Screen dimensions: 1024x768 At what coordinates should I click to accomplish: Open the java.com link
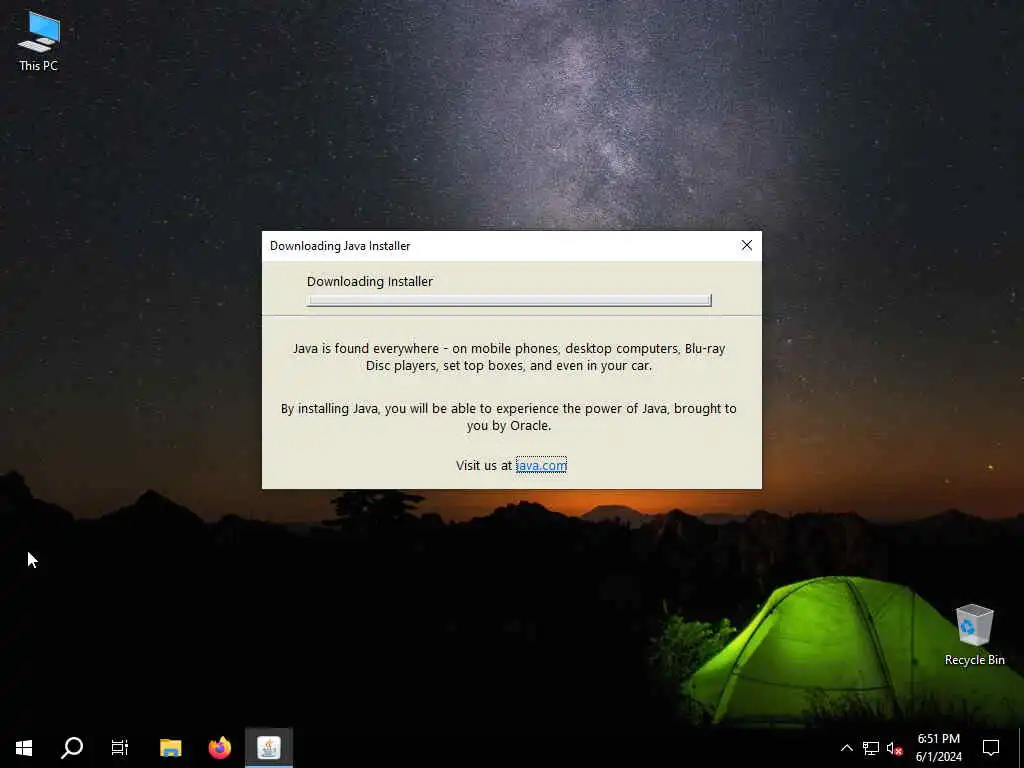pyautogui.click(x=541, y=465)
